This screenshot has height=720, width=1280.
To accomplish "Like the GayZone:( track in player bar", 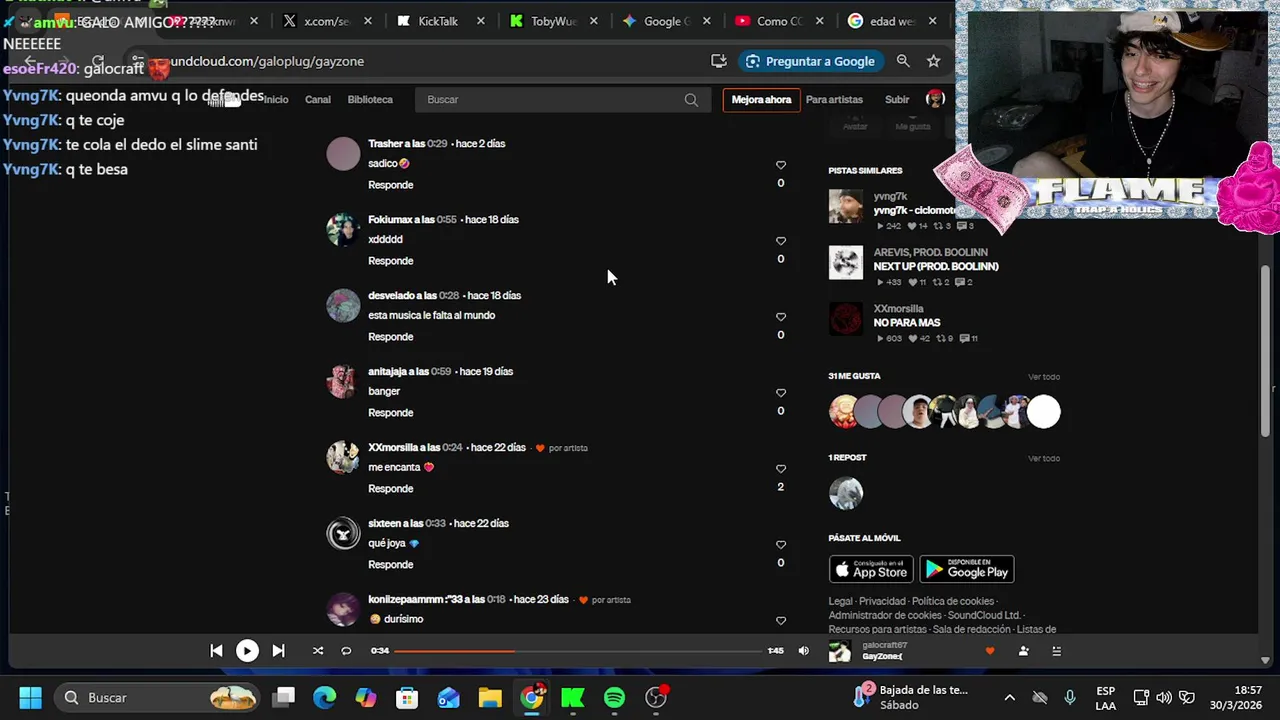I will [x=990, y=651].
